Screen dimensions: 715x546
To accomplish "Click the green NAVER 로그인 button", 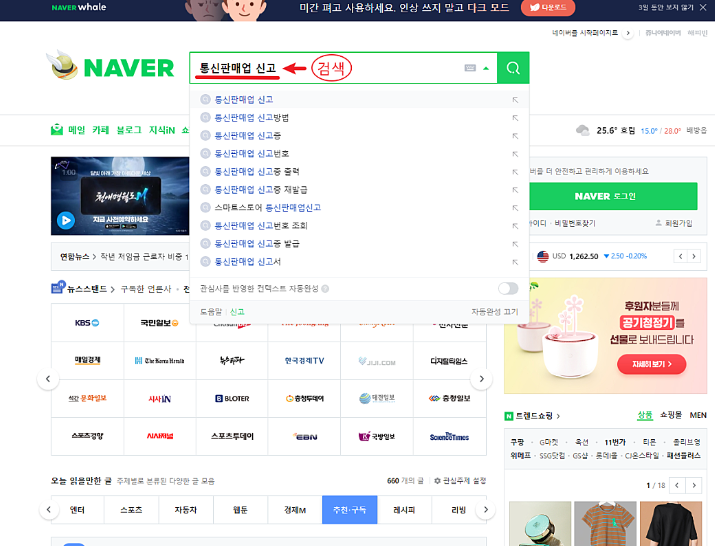I will tap(613, 196).
